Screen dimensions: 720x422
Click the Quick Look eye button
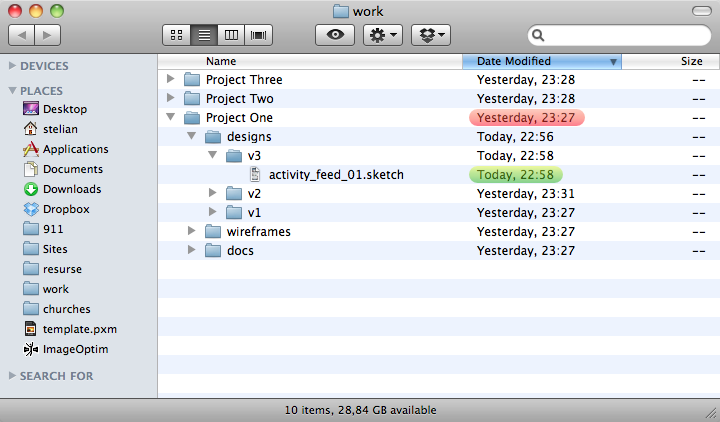pyautogui.click(x=335, y=35)
